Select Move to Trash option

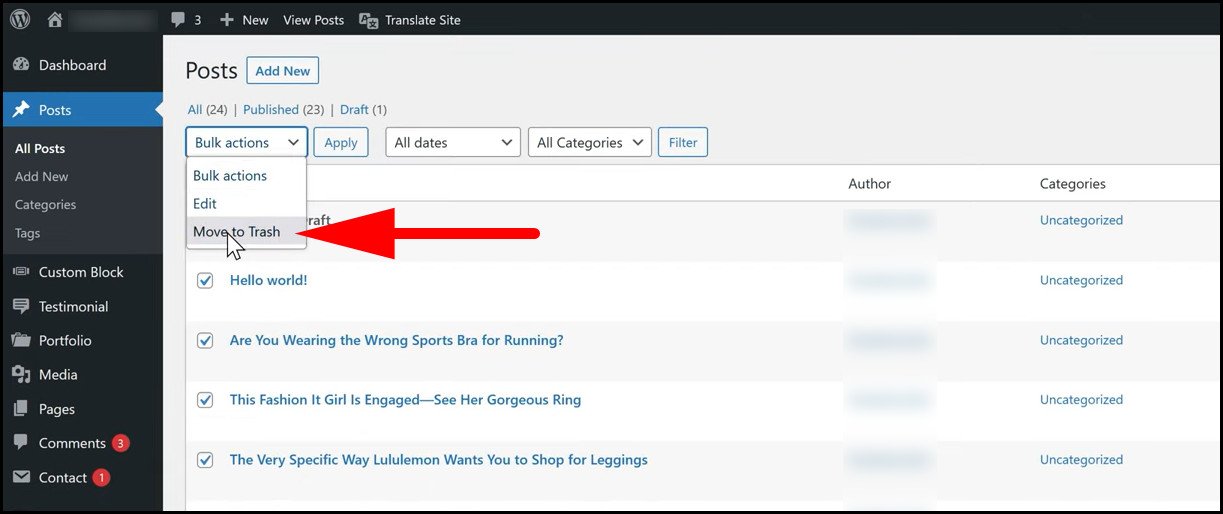237,232
